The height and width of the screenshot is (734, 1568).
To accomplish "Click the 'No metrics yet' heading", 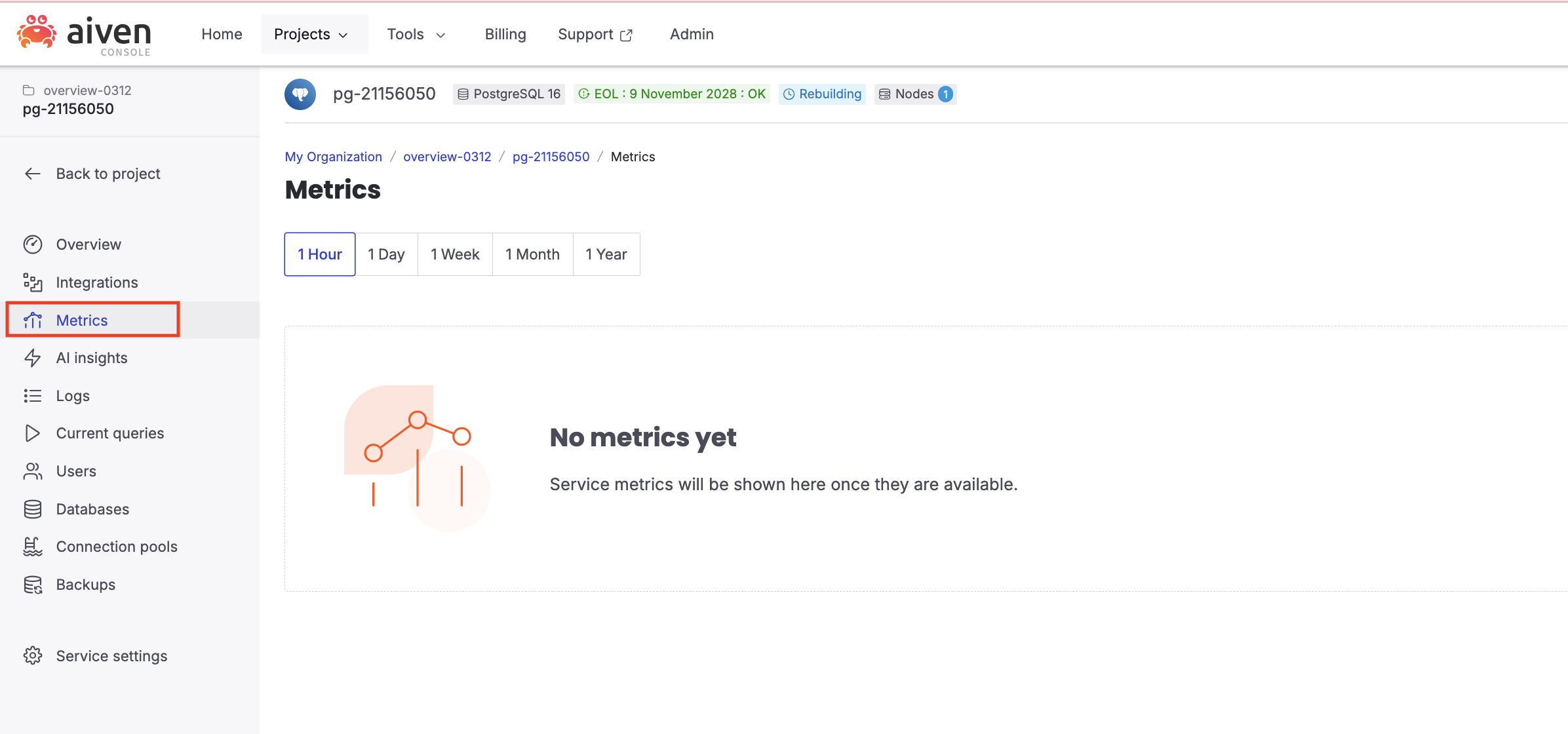I will click(642, 437).
